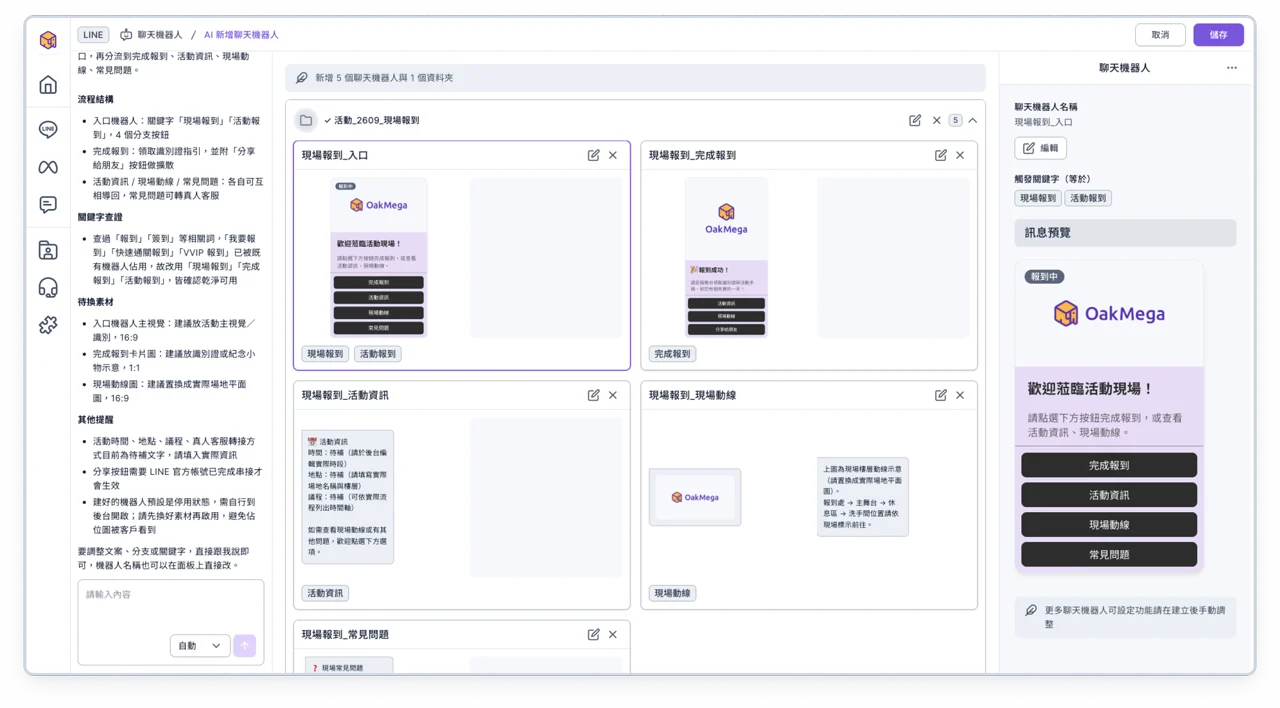This screenshot has height=708, width=1280.
Task: Edit the 現場報到_常見問題 chatbot card
Action: 594,634
